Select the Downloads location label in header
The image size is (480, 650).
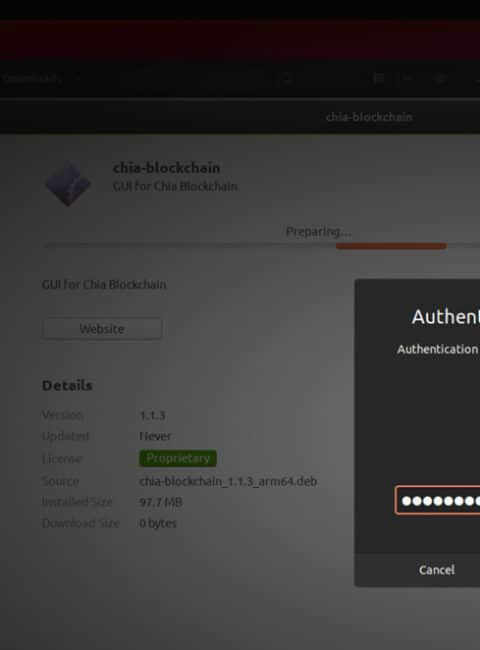click(32, 78)
